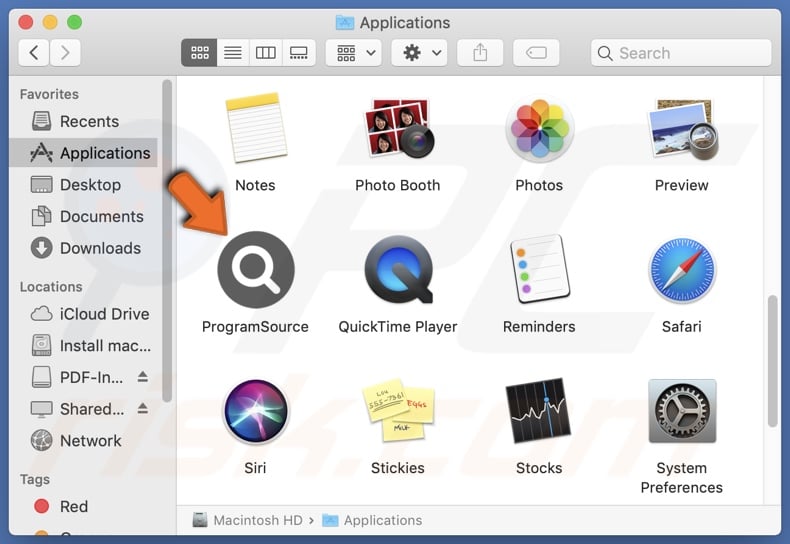This screenshot has width=790, height=544.
Task: Click Macintosh HD in the path bar
Action: point(247,520)
